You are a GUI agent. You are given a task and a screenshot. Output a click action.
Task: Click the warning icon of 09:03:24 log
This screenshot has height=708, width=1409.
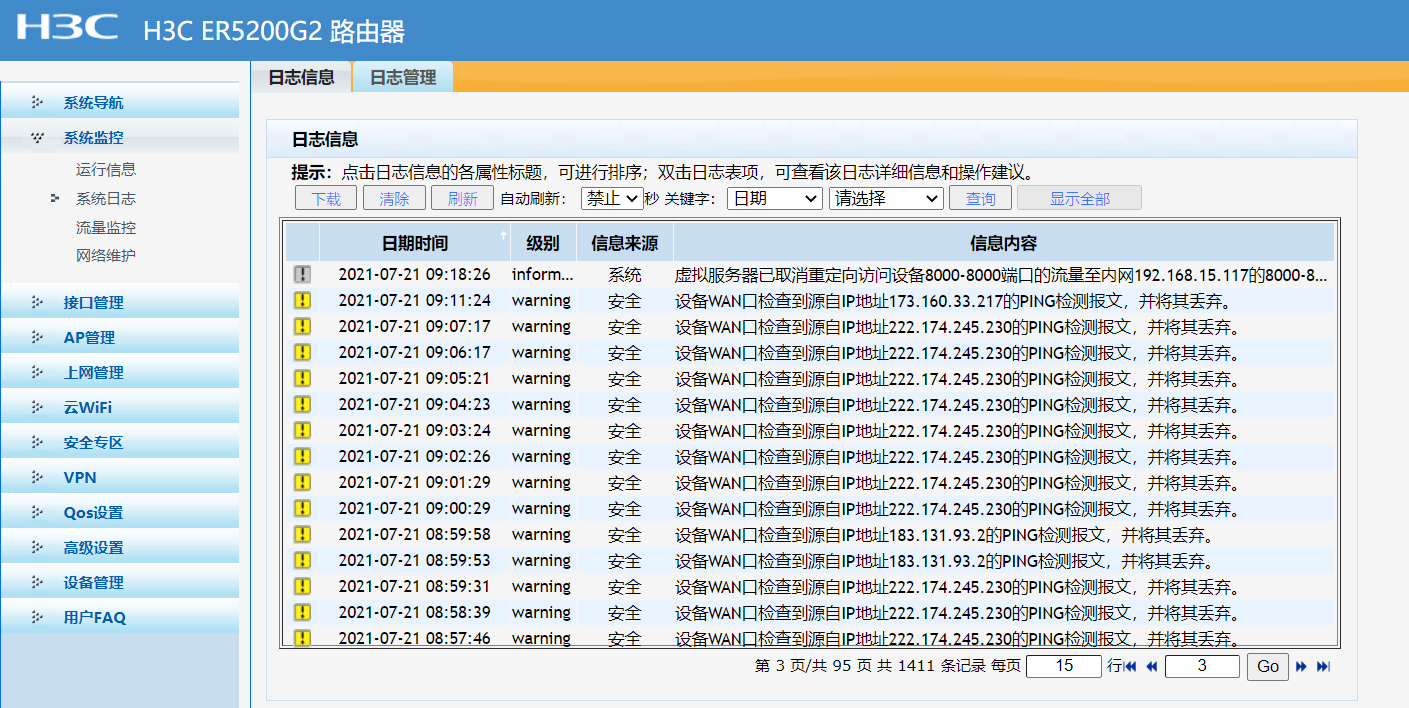click(x=302, y=430)
